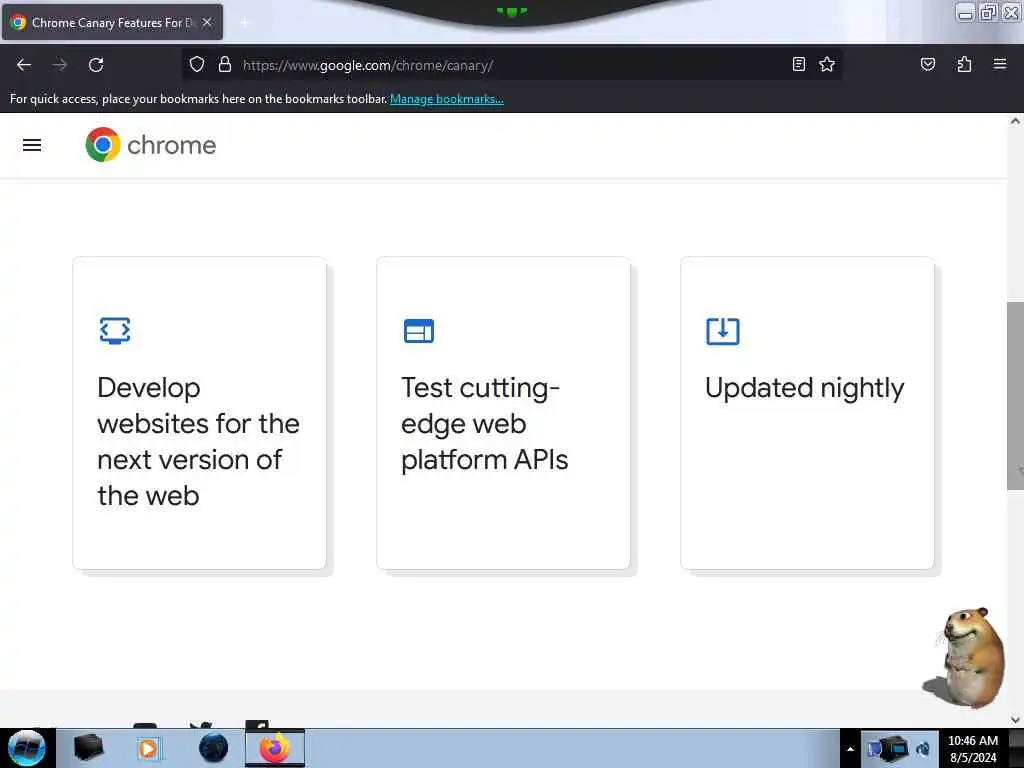Click the scrollbar down arrow
The image size is (1024, 768).
pos(1015,720)
